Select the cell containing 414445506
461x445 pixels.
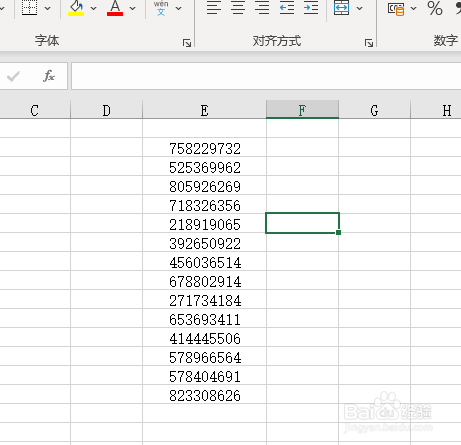(204, 337)
